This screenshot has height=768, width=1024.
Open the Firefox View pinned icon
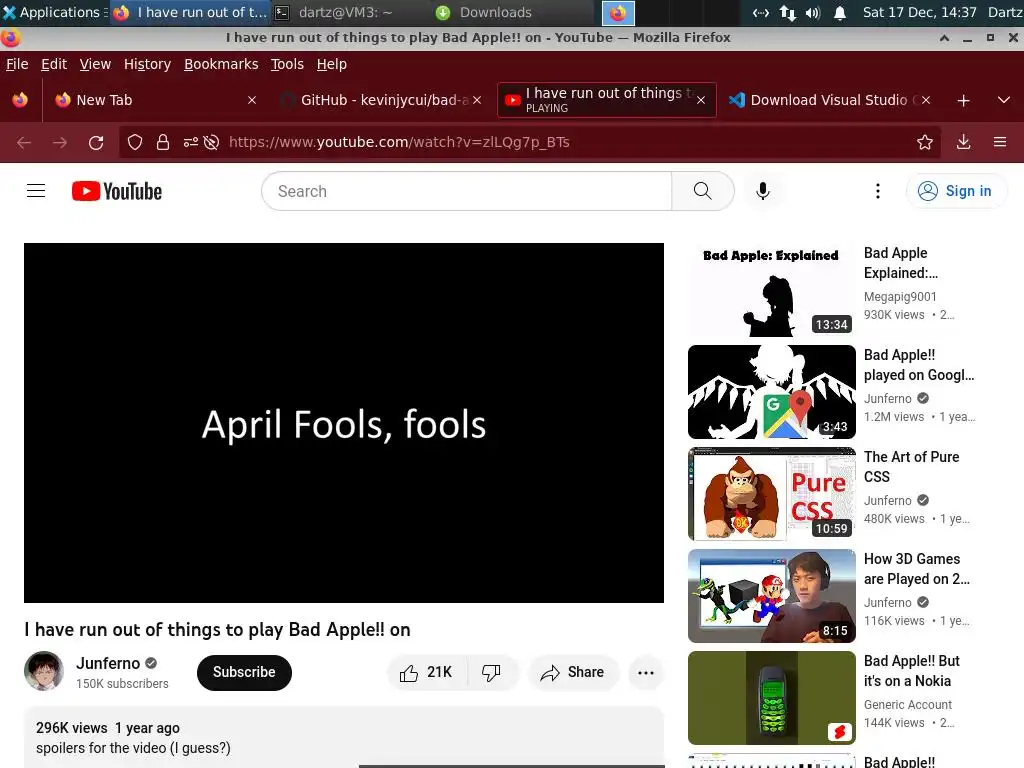point(20,100)
